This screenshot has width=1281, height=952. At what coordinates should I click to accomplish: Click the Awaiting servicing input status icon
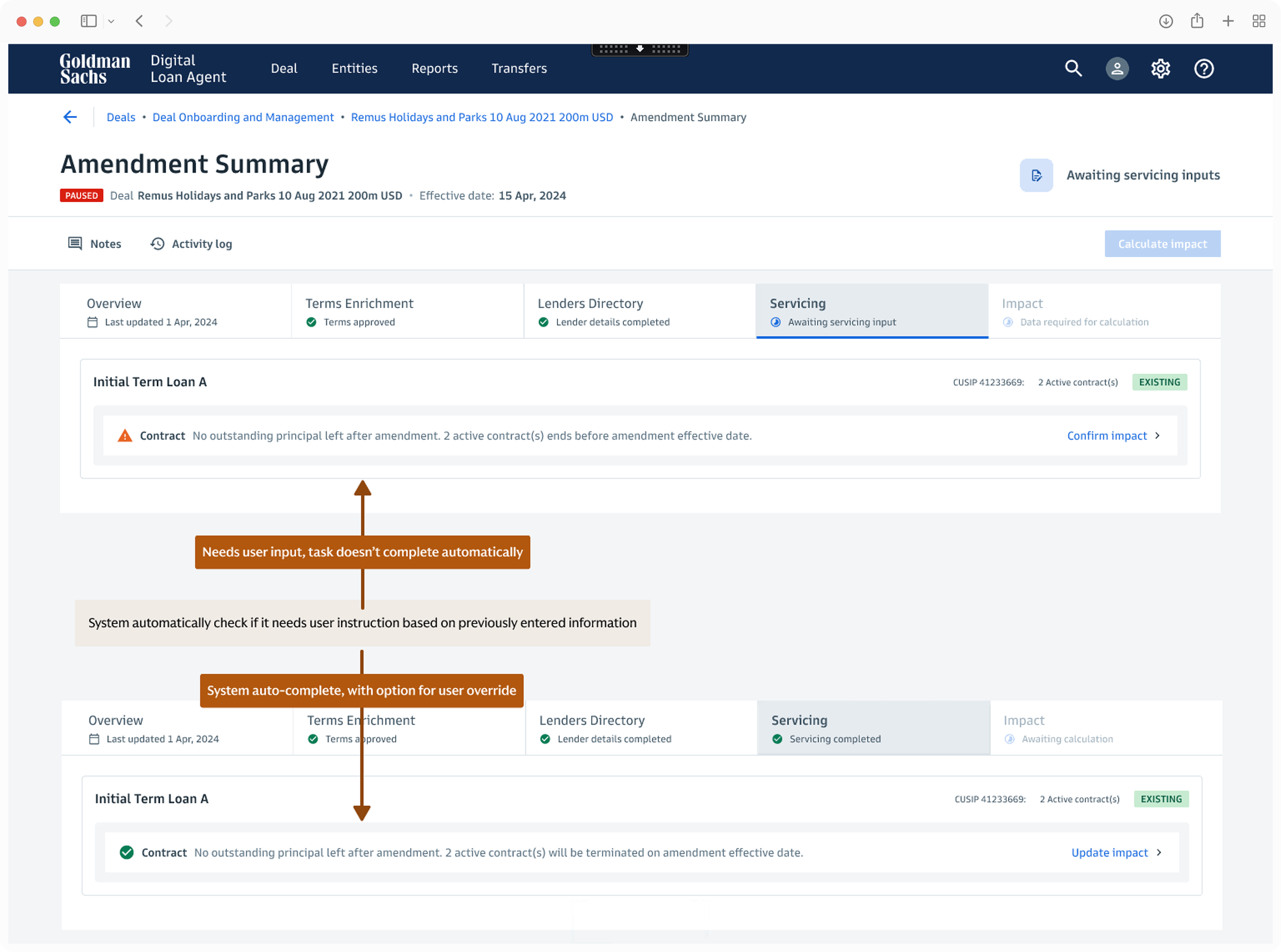point(776,322)
